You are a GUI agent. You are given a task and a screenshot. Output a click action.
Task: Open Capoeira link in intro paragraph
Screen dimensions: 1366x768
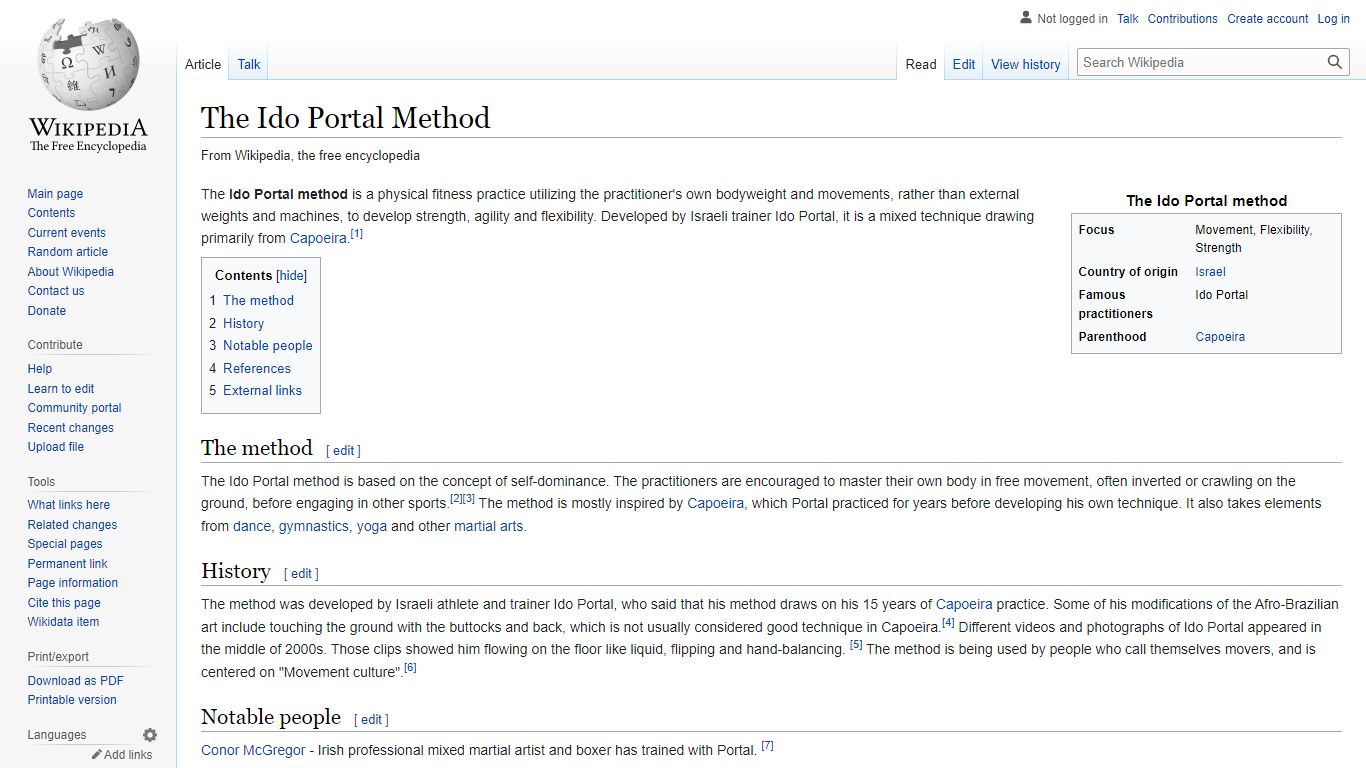pos(318,238)
